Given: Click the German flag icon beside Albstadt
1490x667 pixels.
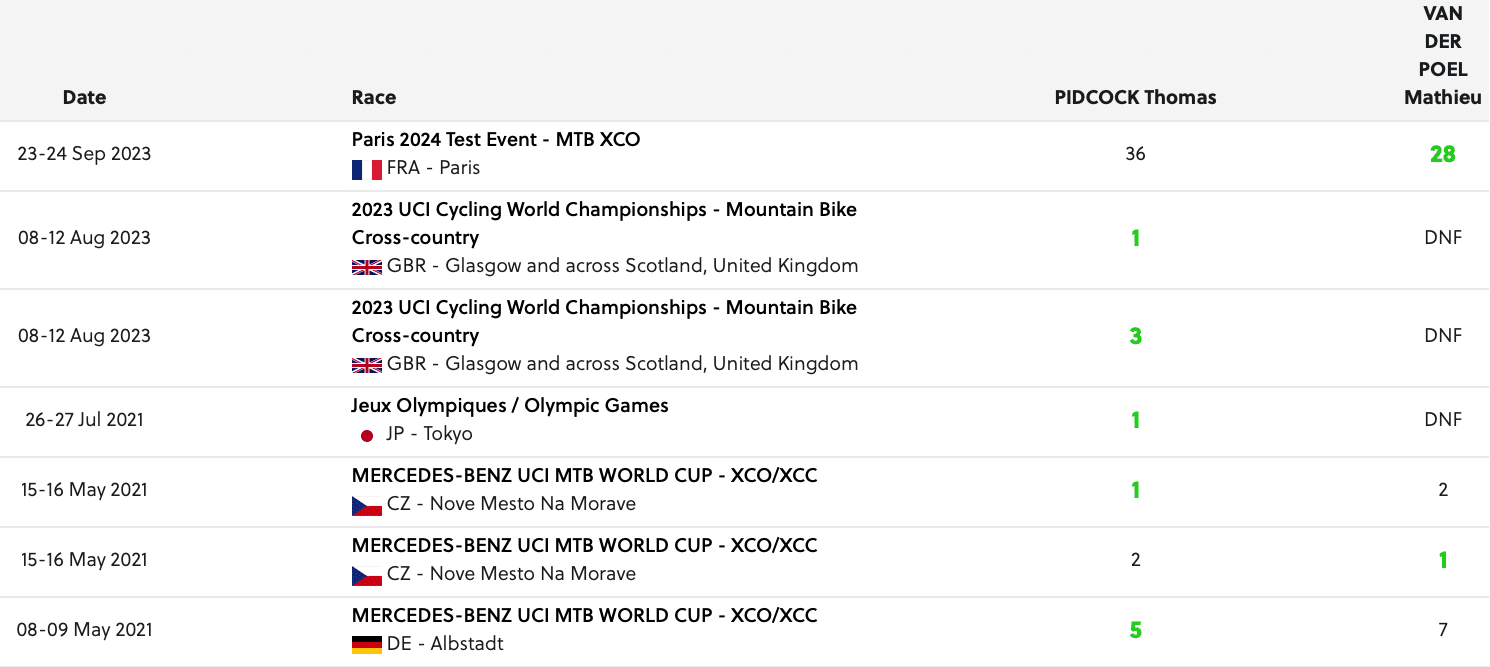Looking at the screenshot, I should [367, 645].
